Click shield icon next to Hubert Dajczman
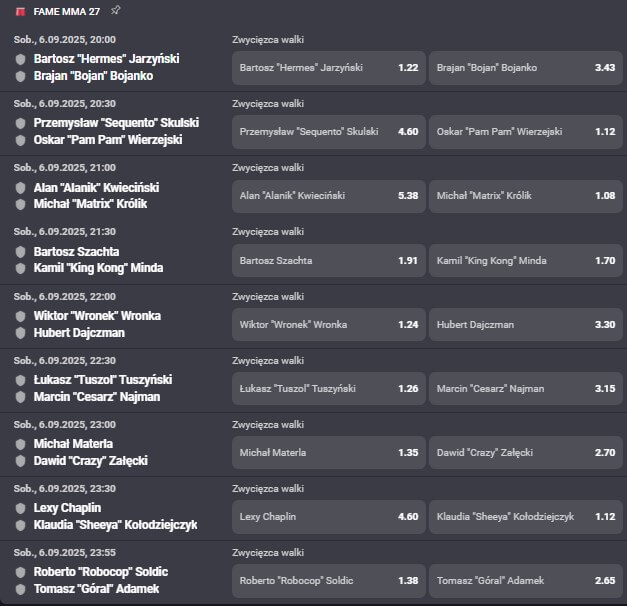This screenshot has width=627, height=606. (20, 332)
